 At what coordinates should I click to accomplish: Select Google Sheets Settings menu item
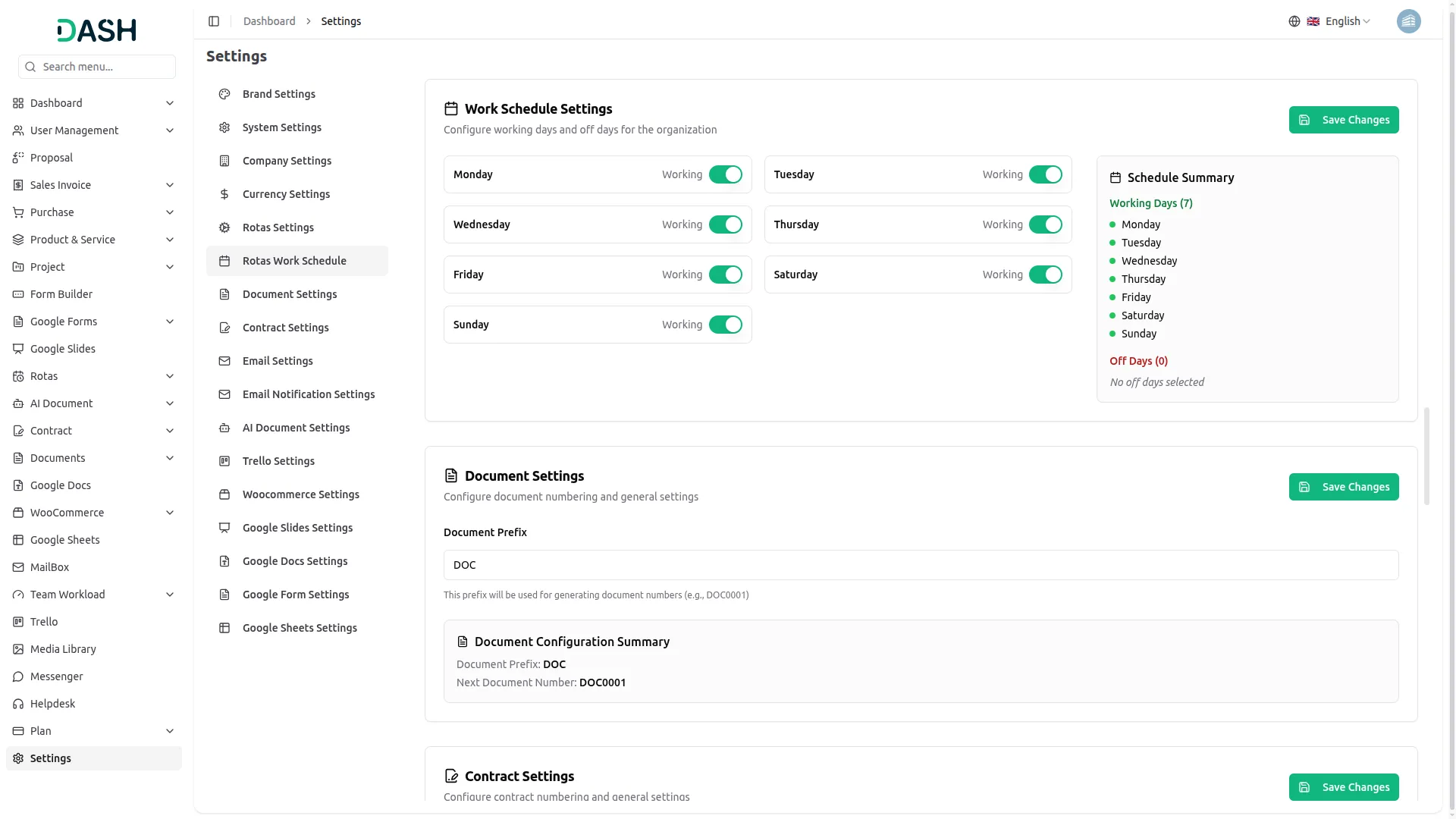point(300,628)
